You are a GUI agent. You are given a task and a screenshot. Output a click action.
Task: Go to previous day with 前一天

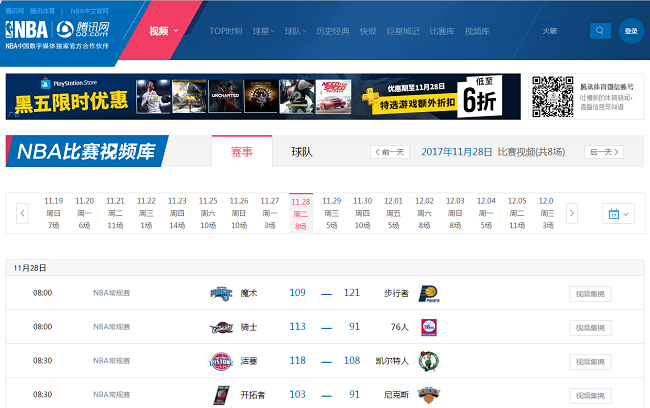[x=390, y=152]
